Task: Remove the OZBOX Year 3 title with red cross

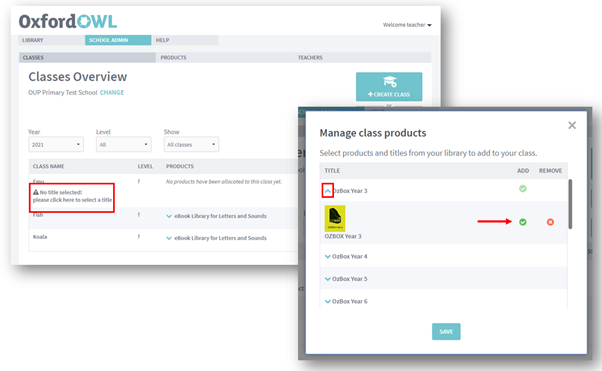Action: click(x=550, y=222)
